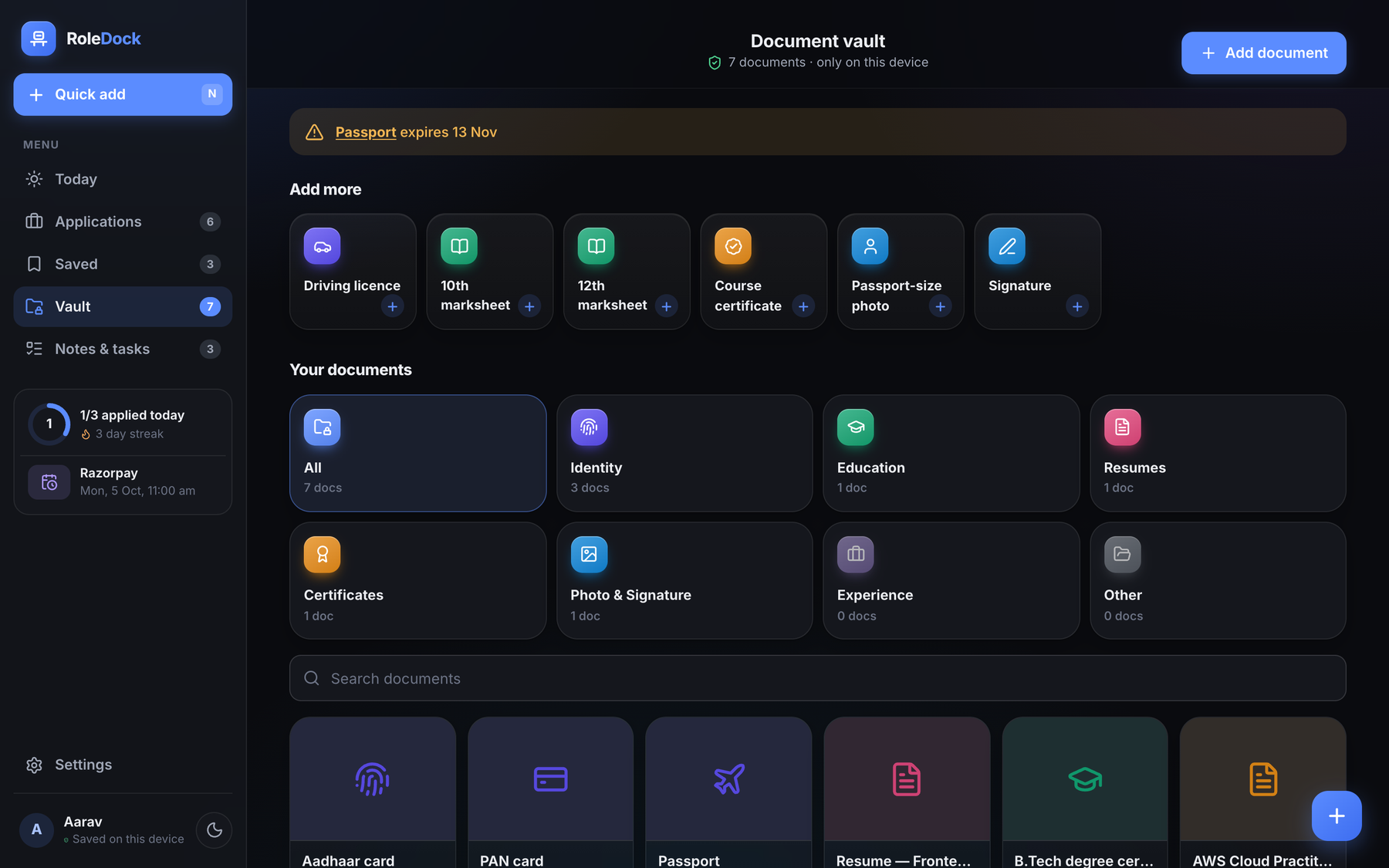
Task: Open the Saved section
Action: 123,264
